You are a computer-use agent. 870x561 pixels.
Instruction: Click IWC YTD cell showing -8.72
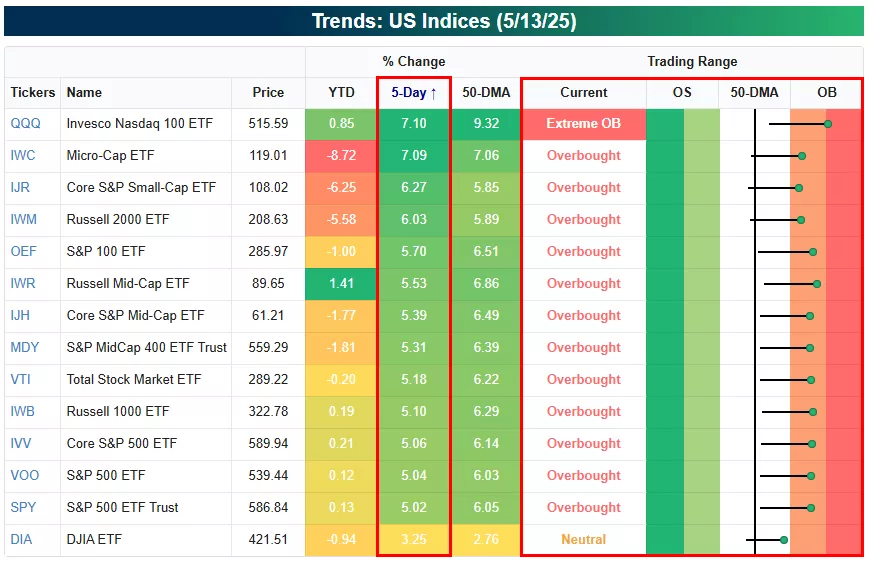coord(341,155)
